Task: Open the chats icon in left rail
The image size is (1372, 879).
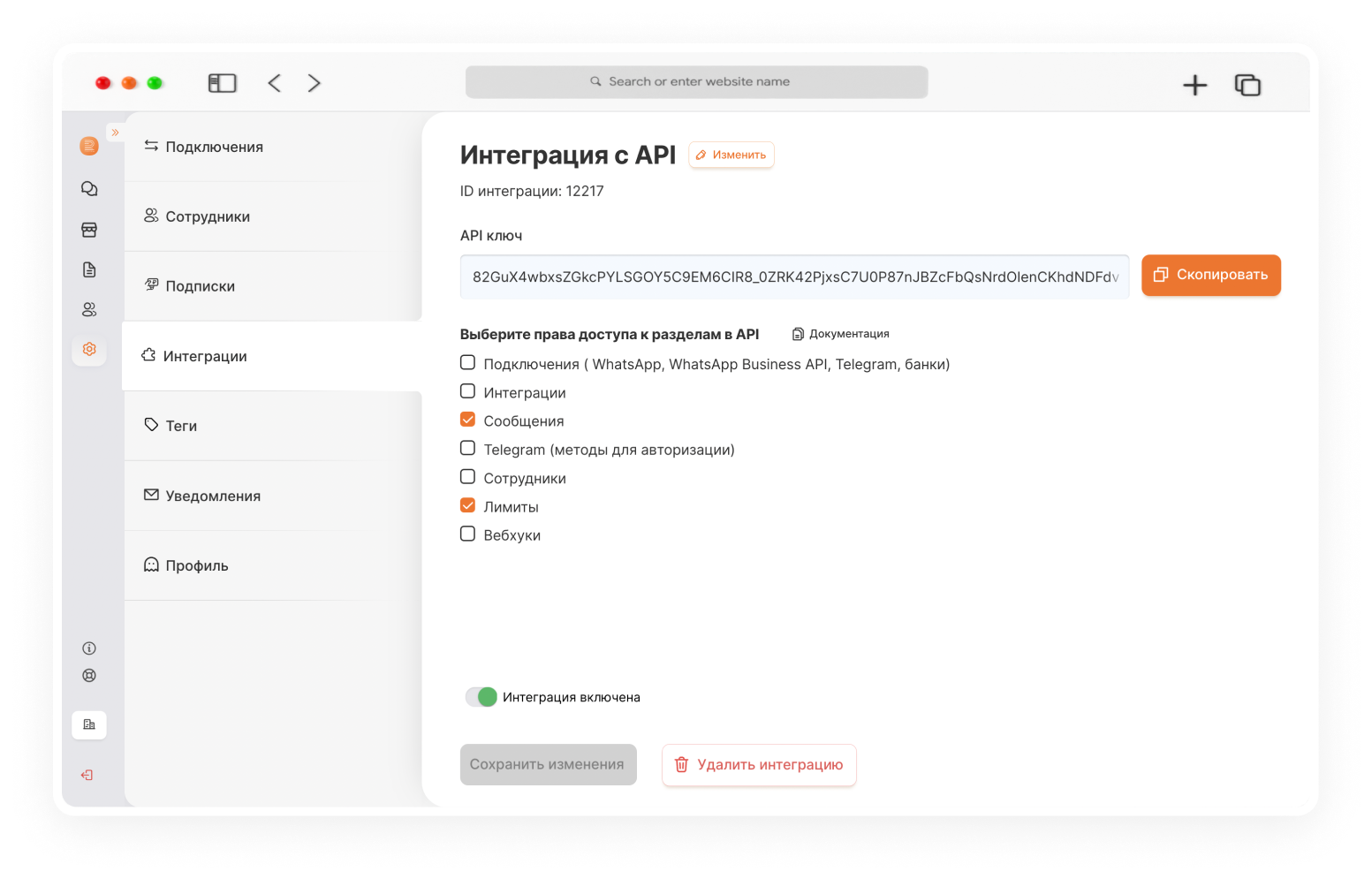Action: click(x=89, y=189)
